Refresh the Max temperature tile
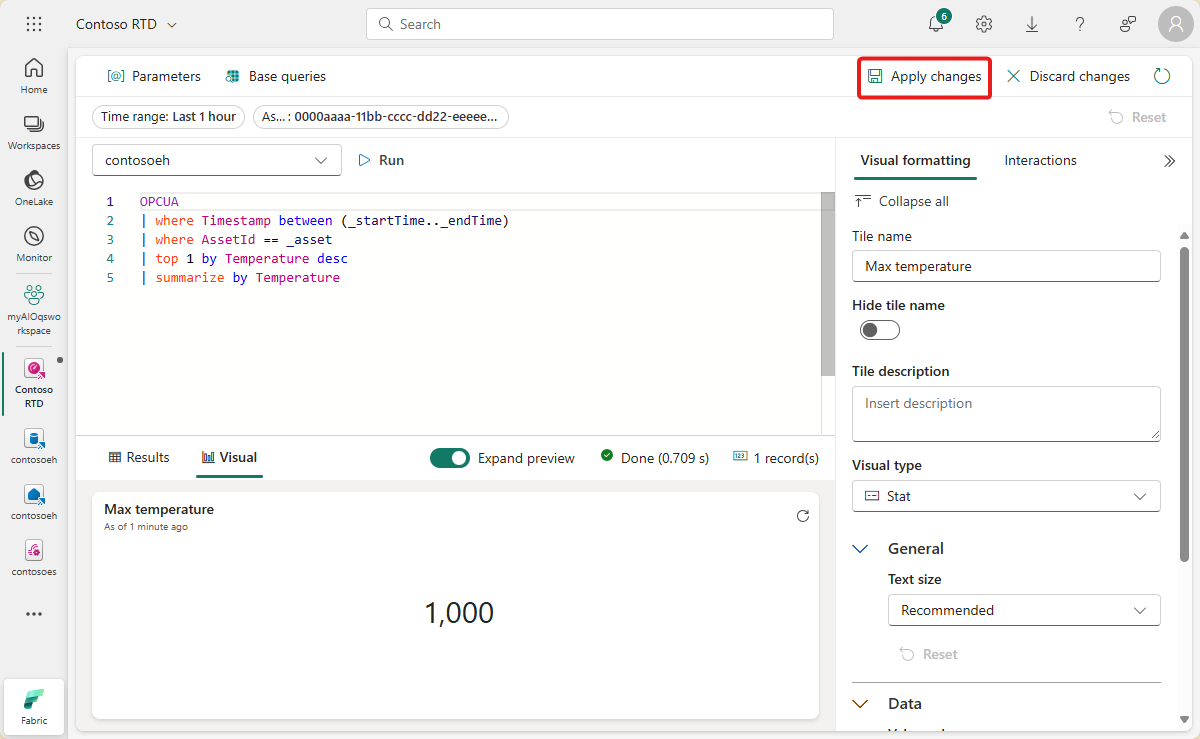Viewport: 1200px width, 739px height. click(x=803, y=516)
